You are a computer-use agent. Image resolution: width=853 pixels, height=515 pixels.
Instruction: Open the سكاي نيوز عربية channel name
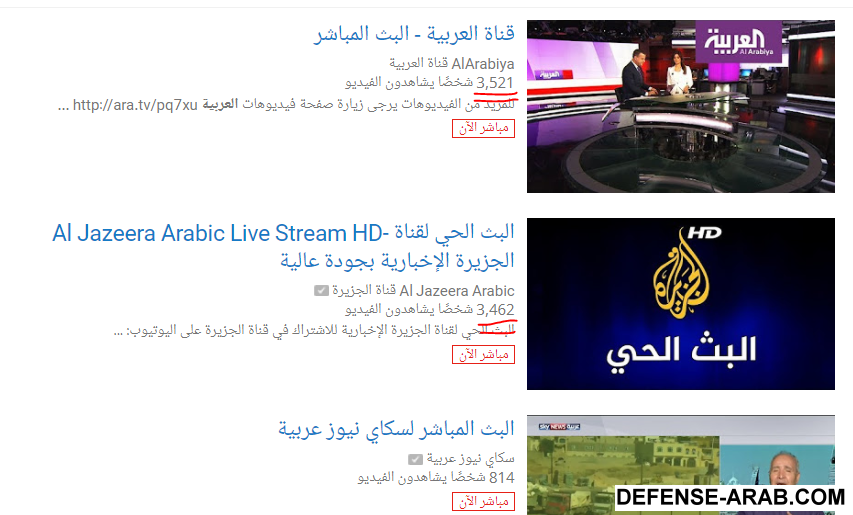point(471,458)
